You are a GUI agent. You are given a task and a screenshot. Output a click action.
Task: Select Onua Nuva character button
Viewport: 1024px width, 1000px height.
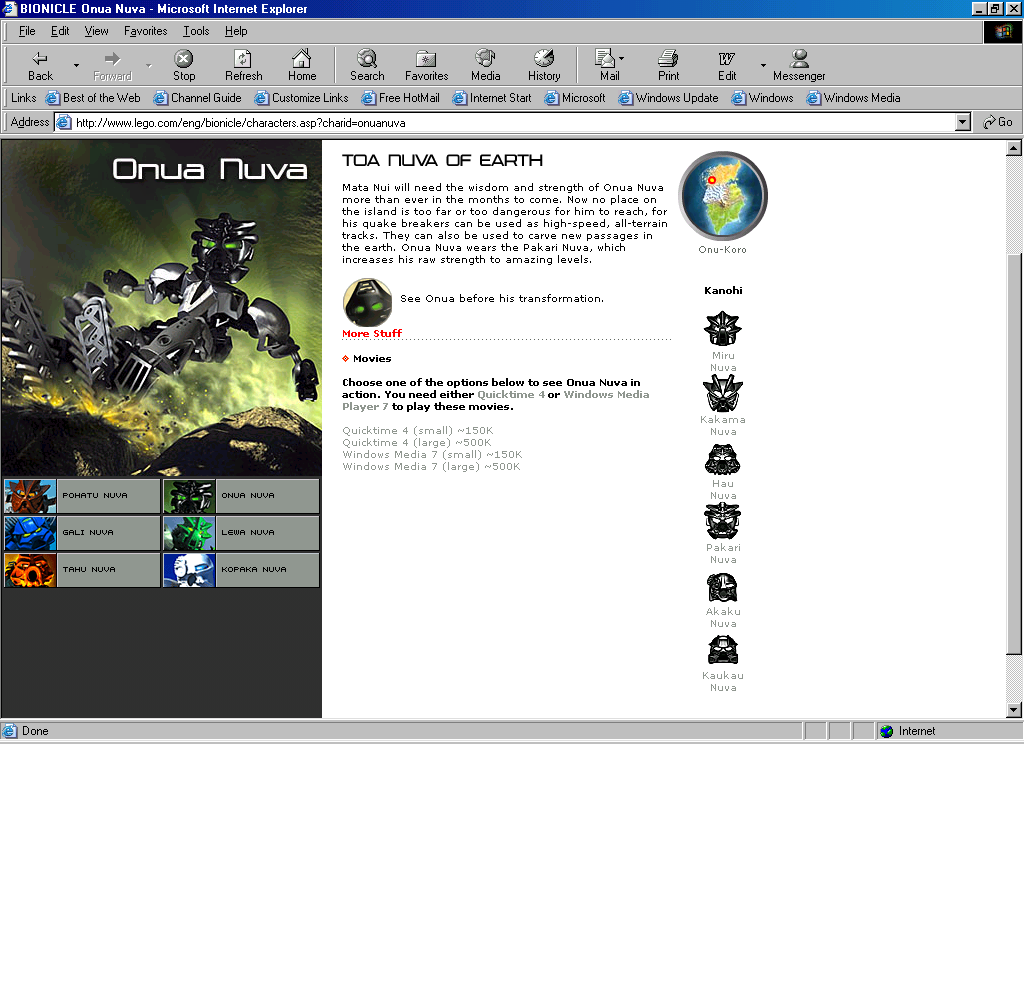(241, 496)
